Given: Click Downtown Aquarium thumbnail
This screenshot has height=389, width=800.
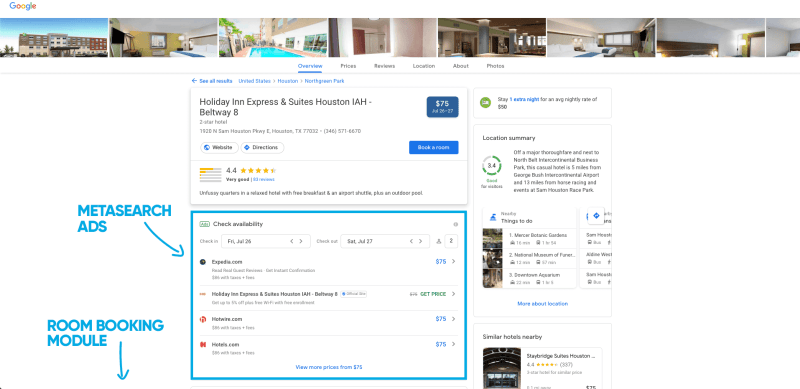Looking at the screenshot, I should 492,278.
